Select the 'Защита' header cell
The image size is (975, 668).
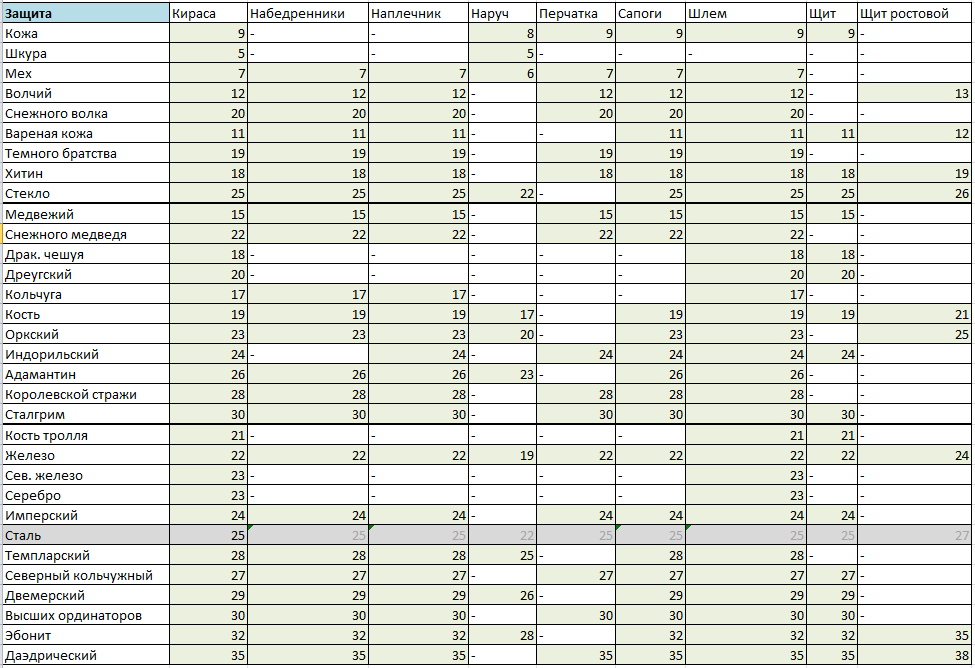86,13
